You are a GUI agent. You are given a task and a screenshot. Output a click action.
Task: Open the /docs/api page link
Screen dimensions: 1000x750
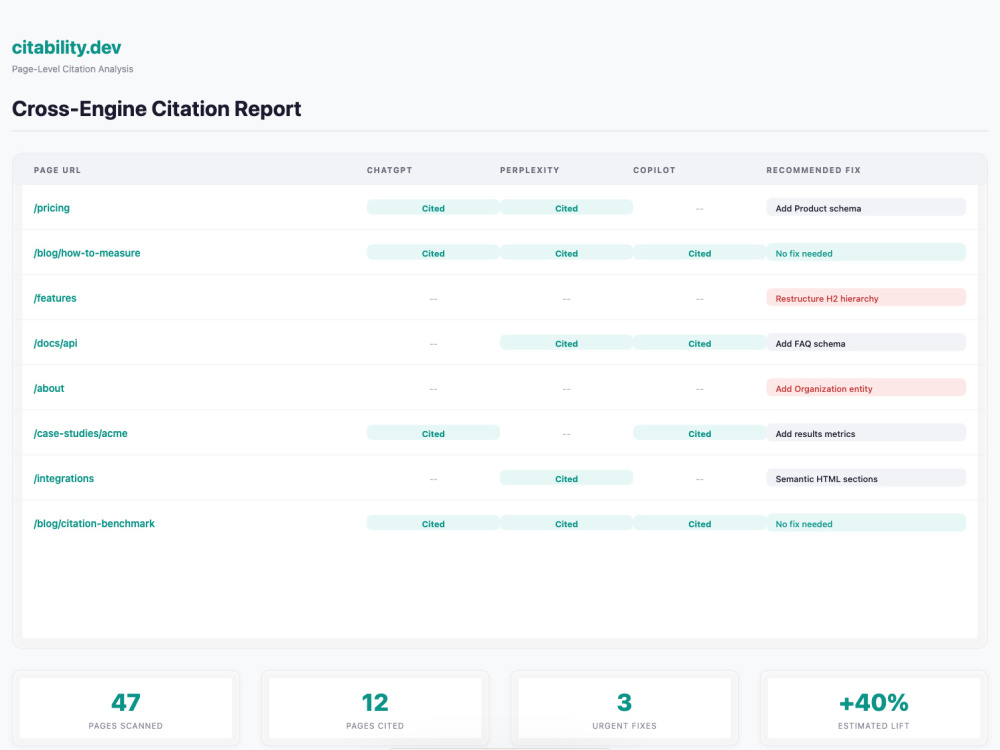click(x=55, y=343)
